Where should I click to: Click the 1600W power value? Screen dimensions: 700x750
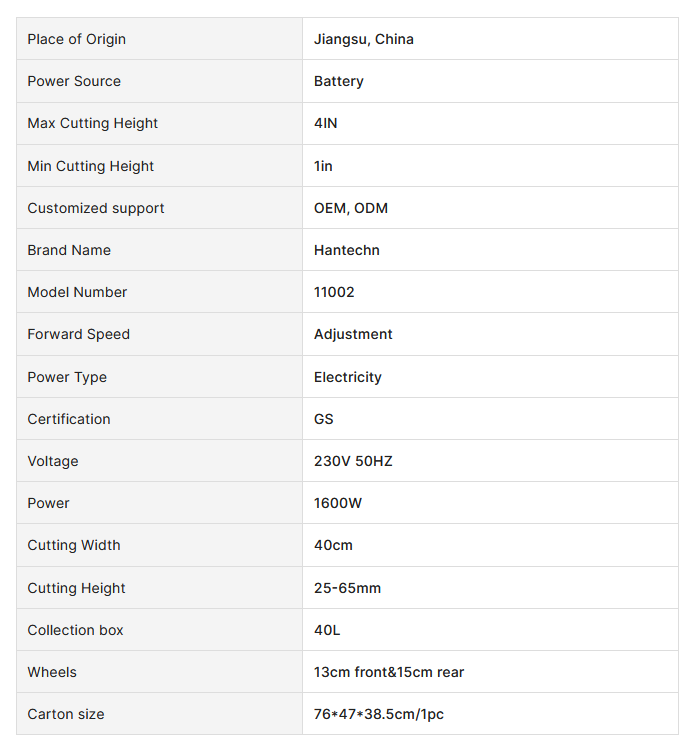point(338,503)
